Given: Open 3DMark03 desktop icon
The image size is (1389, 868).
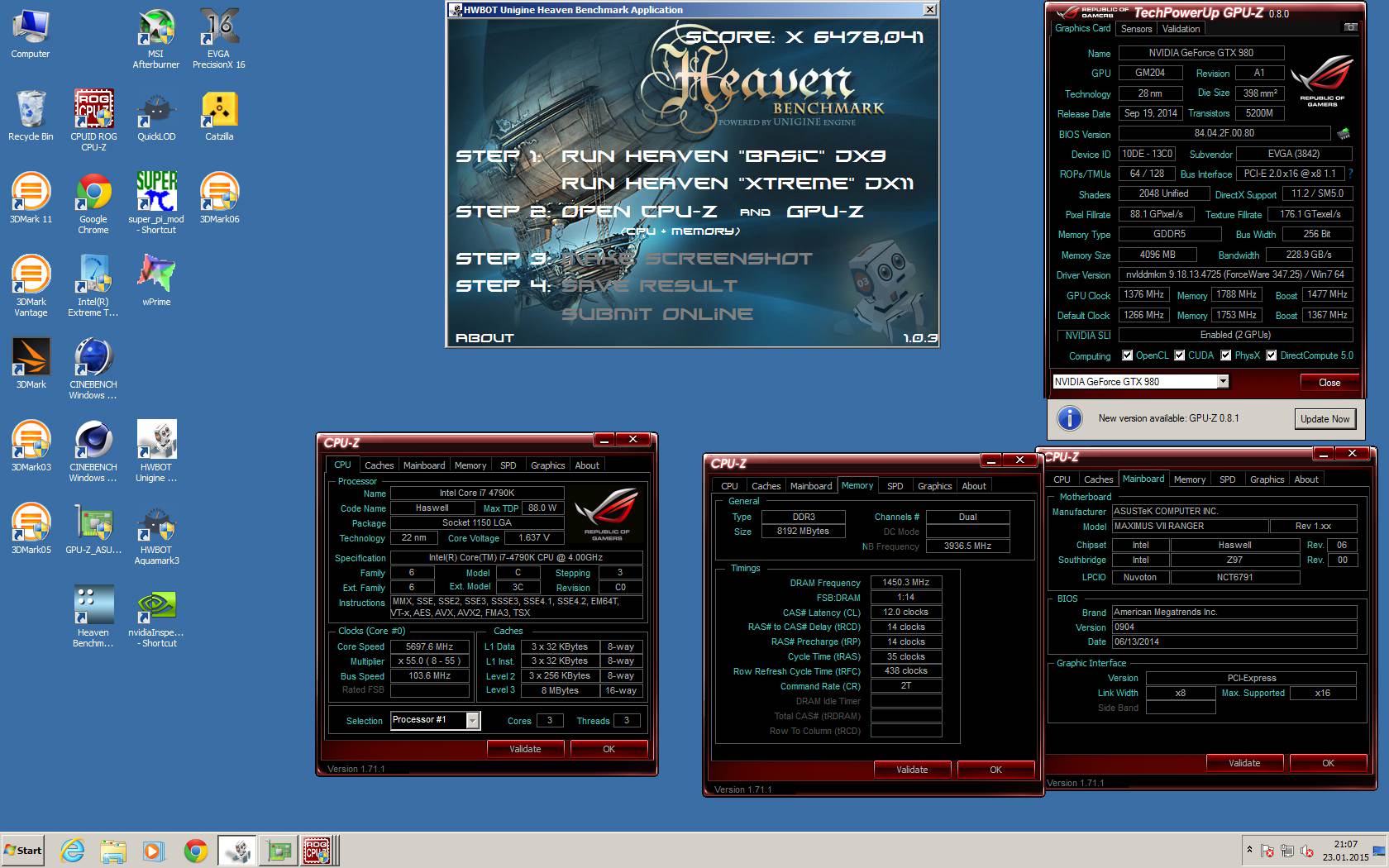Looking at the screenshot, I should click(x=31, y=446).
